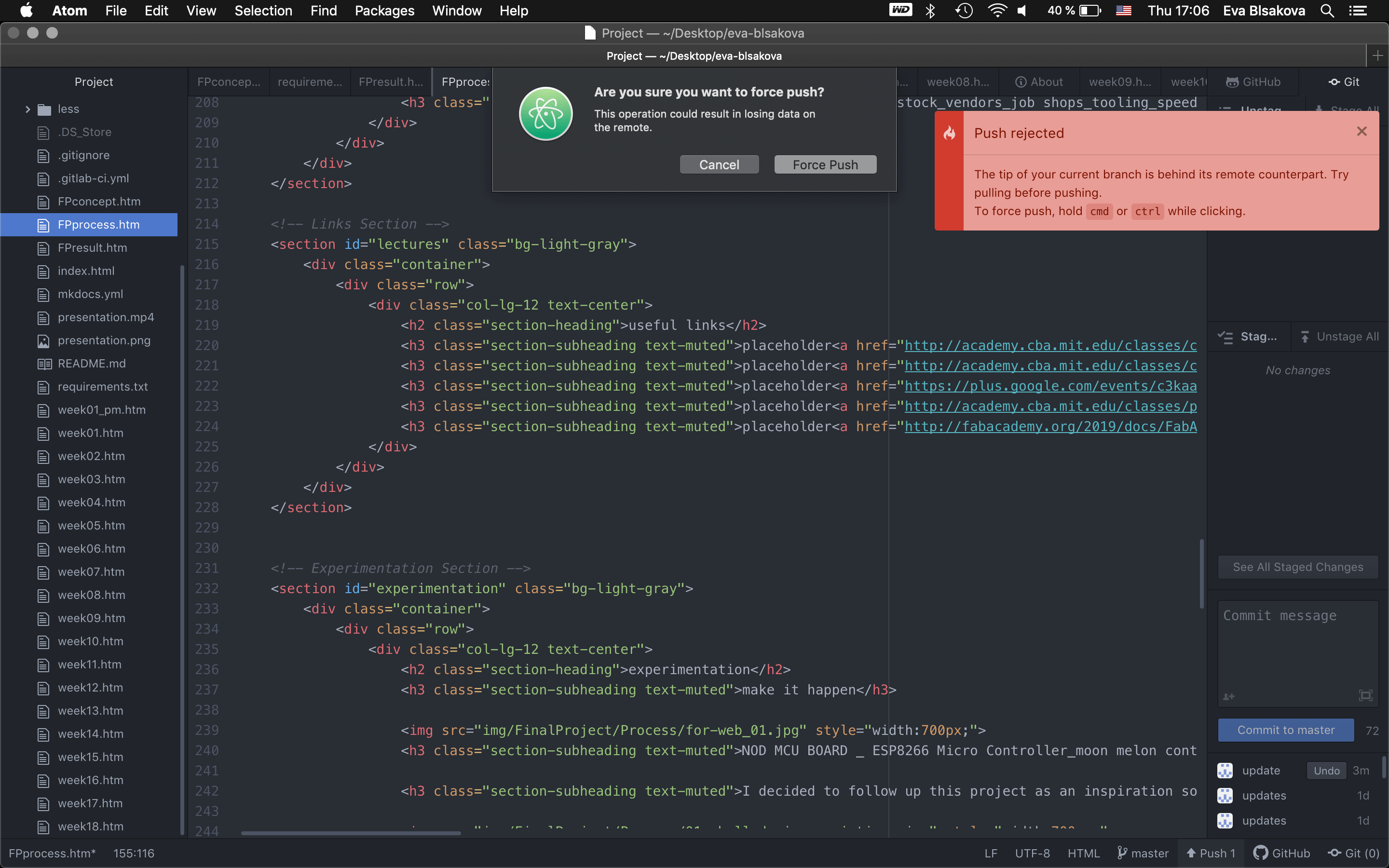Switch to the week08.h... tab

(x=957, y=82)
